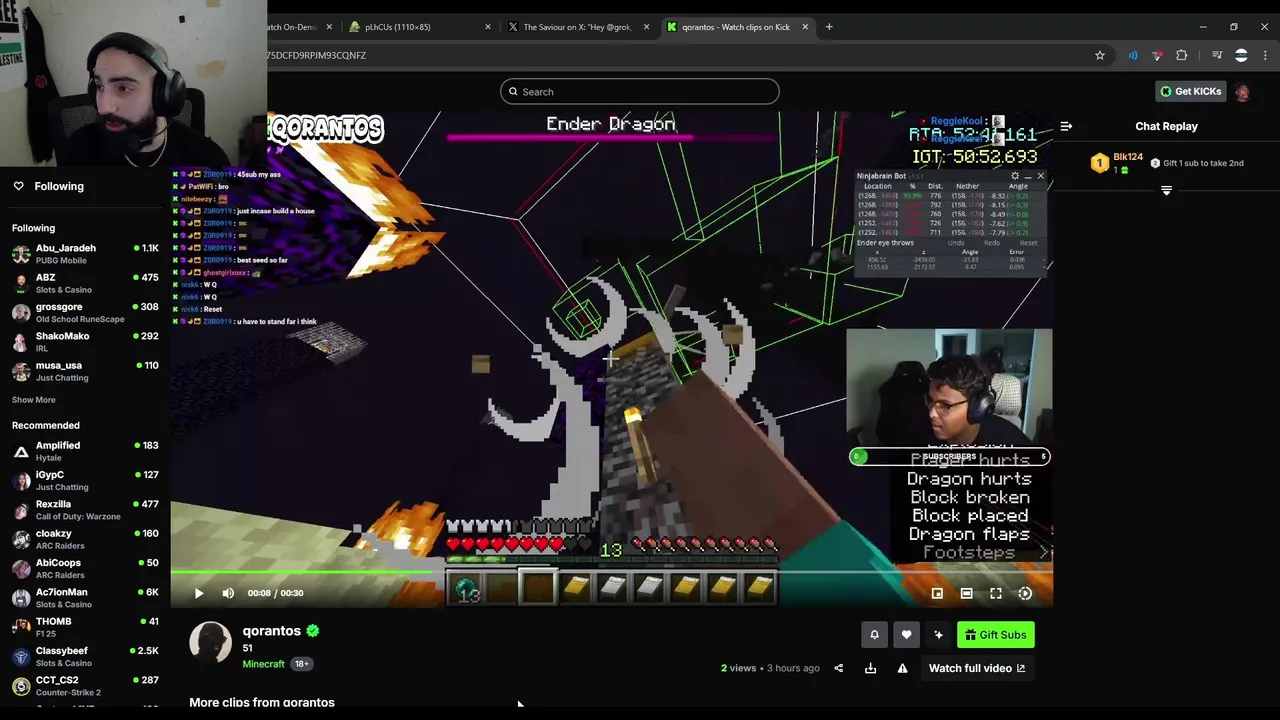Seek along the video progress bar
The width and height of the screenshot is (1280, 720).
point(611,572)
